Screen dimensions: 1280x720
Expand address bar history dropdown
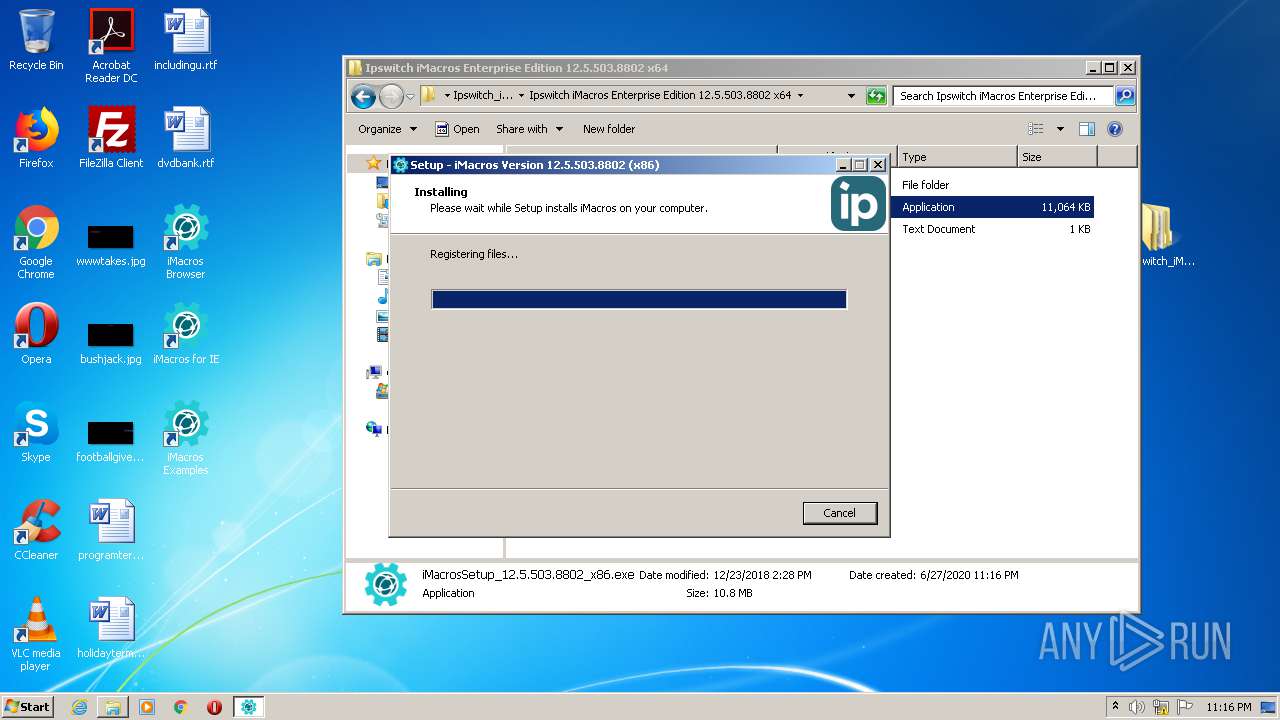(x=851, y=96)
